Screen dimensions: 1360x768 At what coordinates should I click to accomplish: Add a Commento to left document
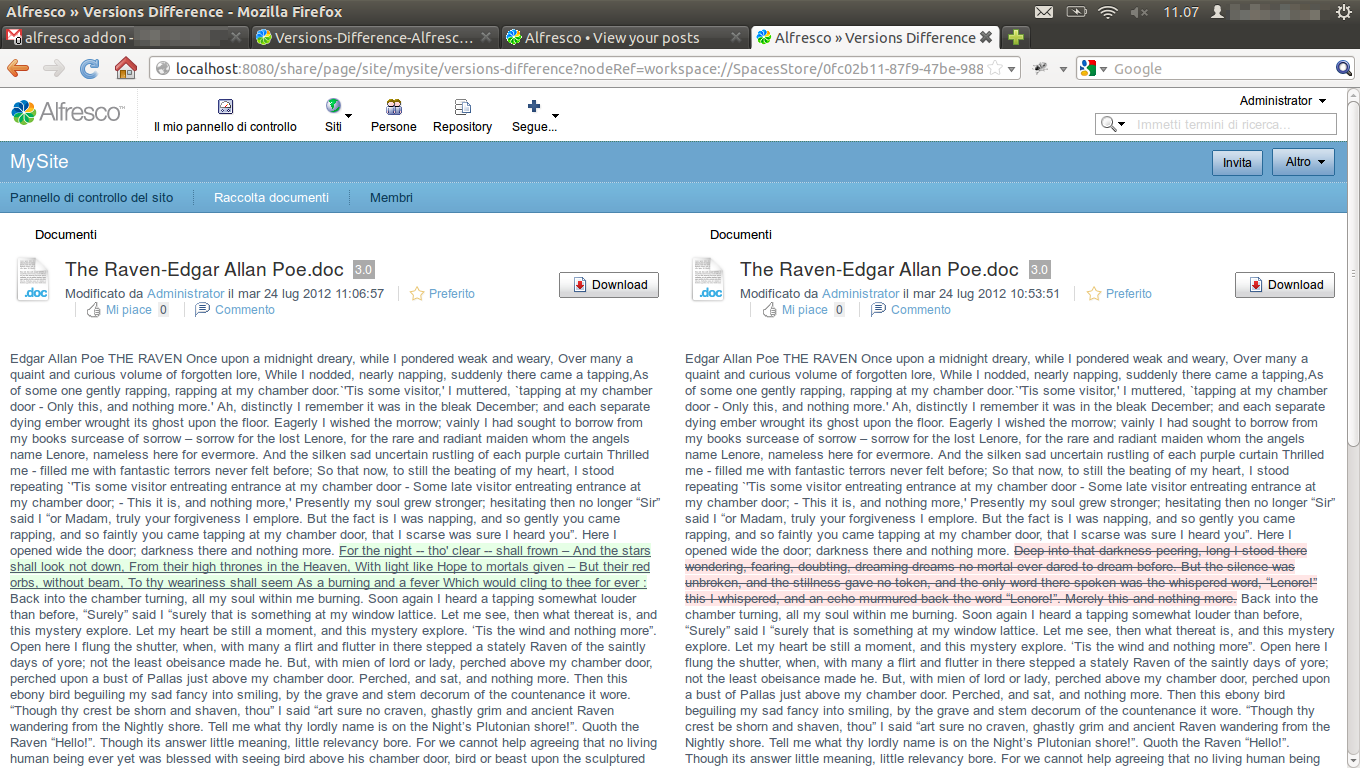pos(235,310)
